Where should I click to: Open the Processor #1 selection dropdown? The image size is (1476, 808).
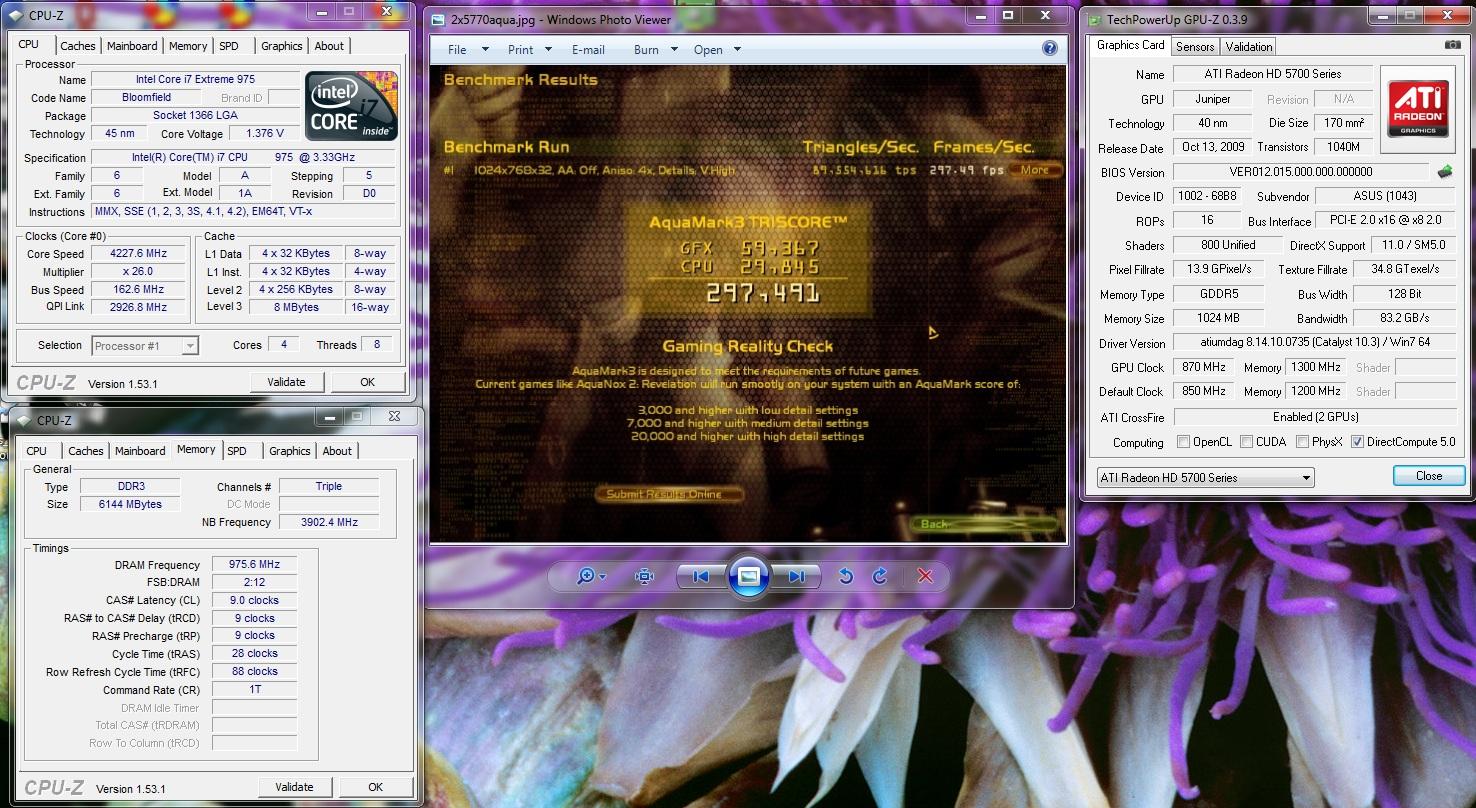click(145, 346)
